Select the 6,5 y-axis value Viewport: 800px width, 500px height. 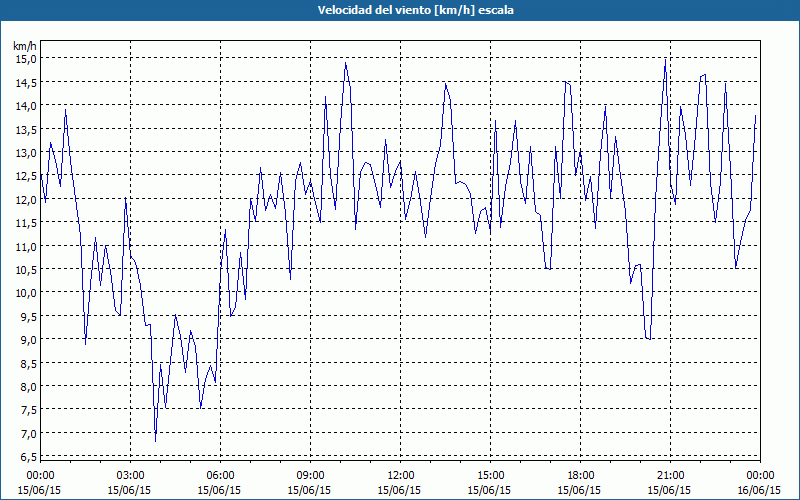click(29, 457)
